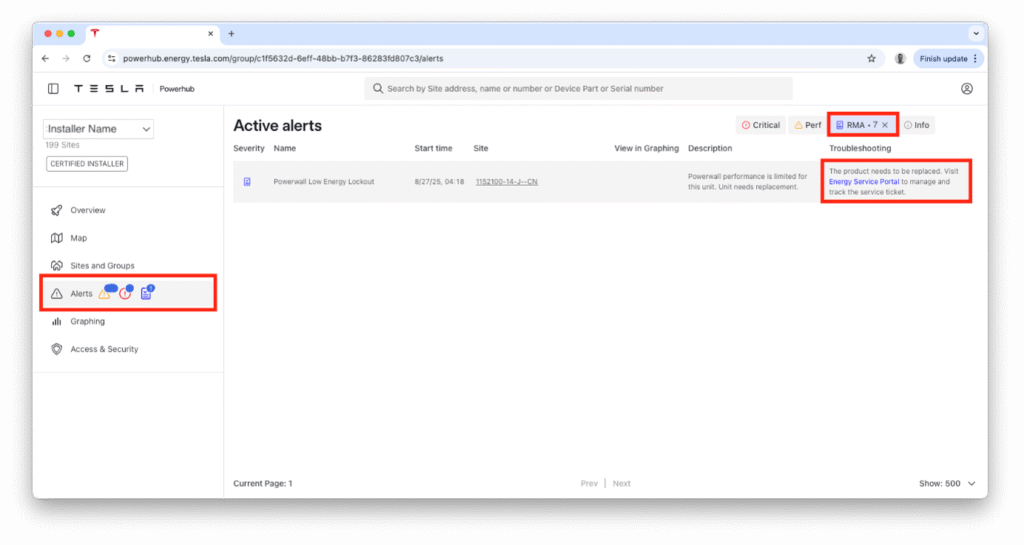Open the browser tab list chevron

(x=976, y=33)
